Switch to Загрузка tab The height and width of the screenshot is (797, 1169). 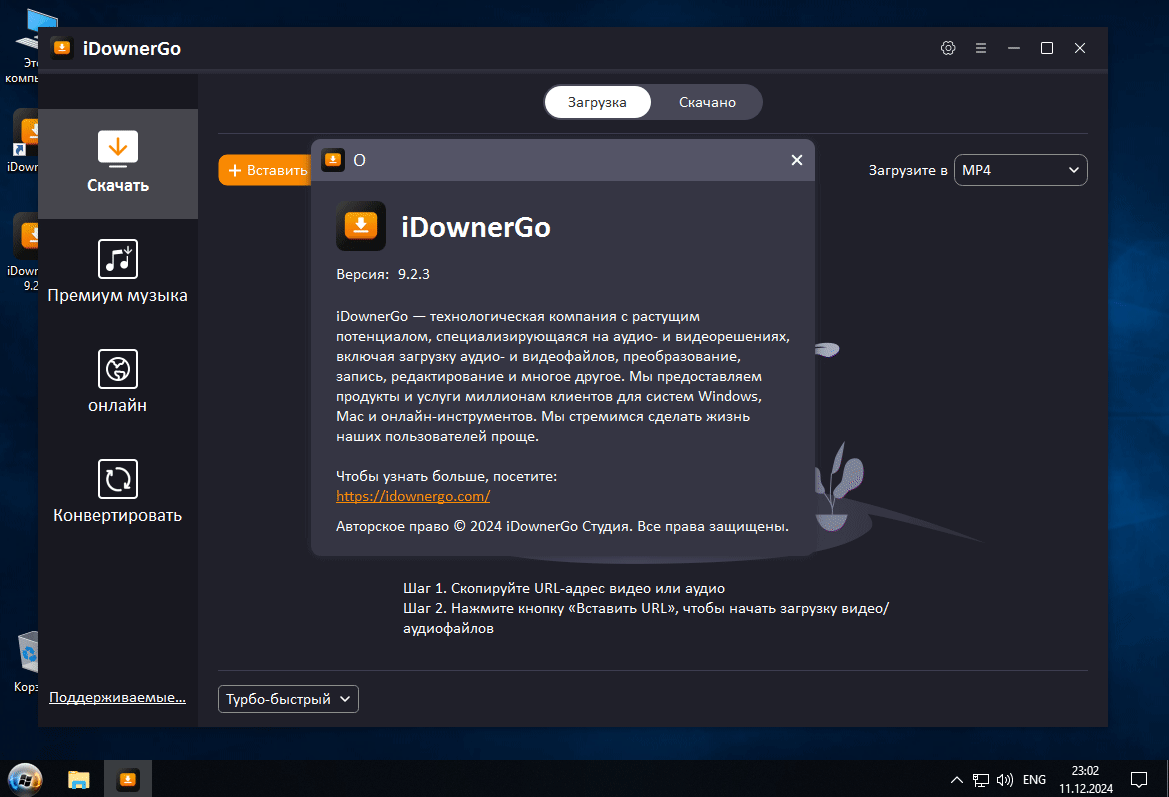click(x=597, y=102)
